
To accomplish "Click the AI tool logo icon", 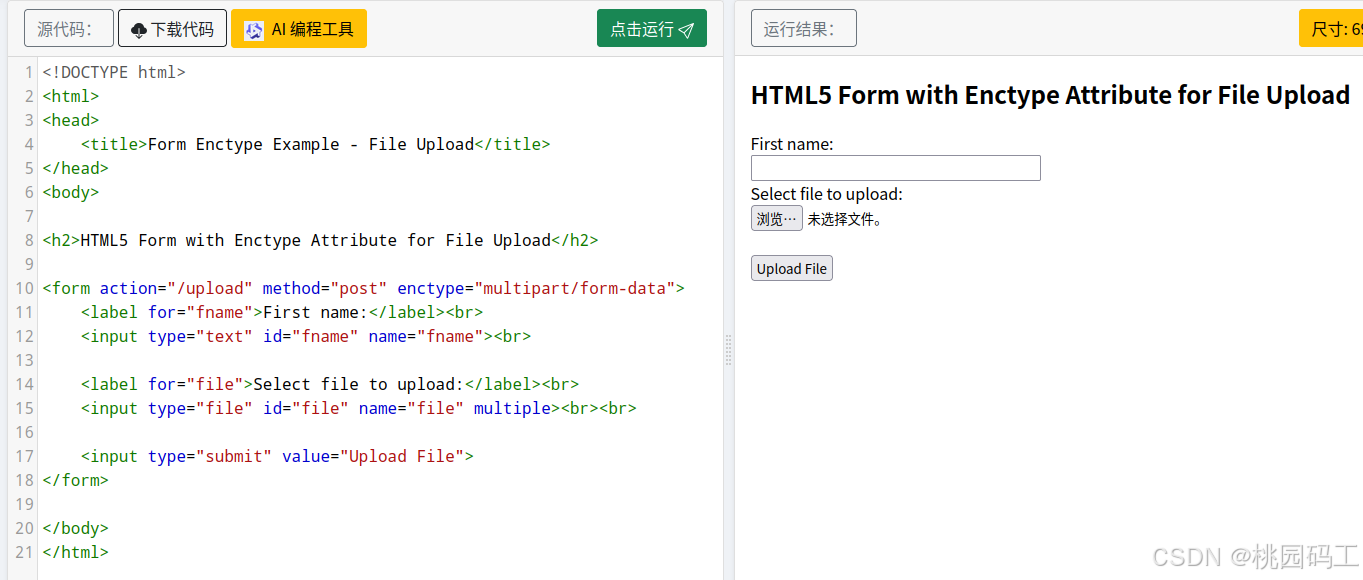I will pyautogui.click(x=254, y=30).
